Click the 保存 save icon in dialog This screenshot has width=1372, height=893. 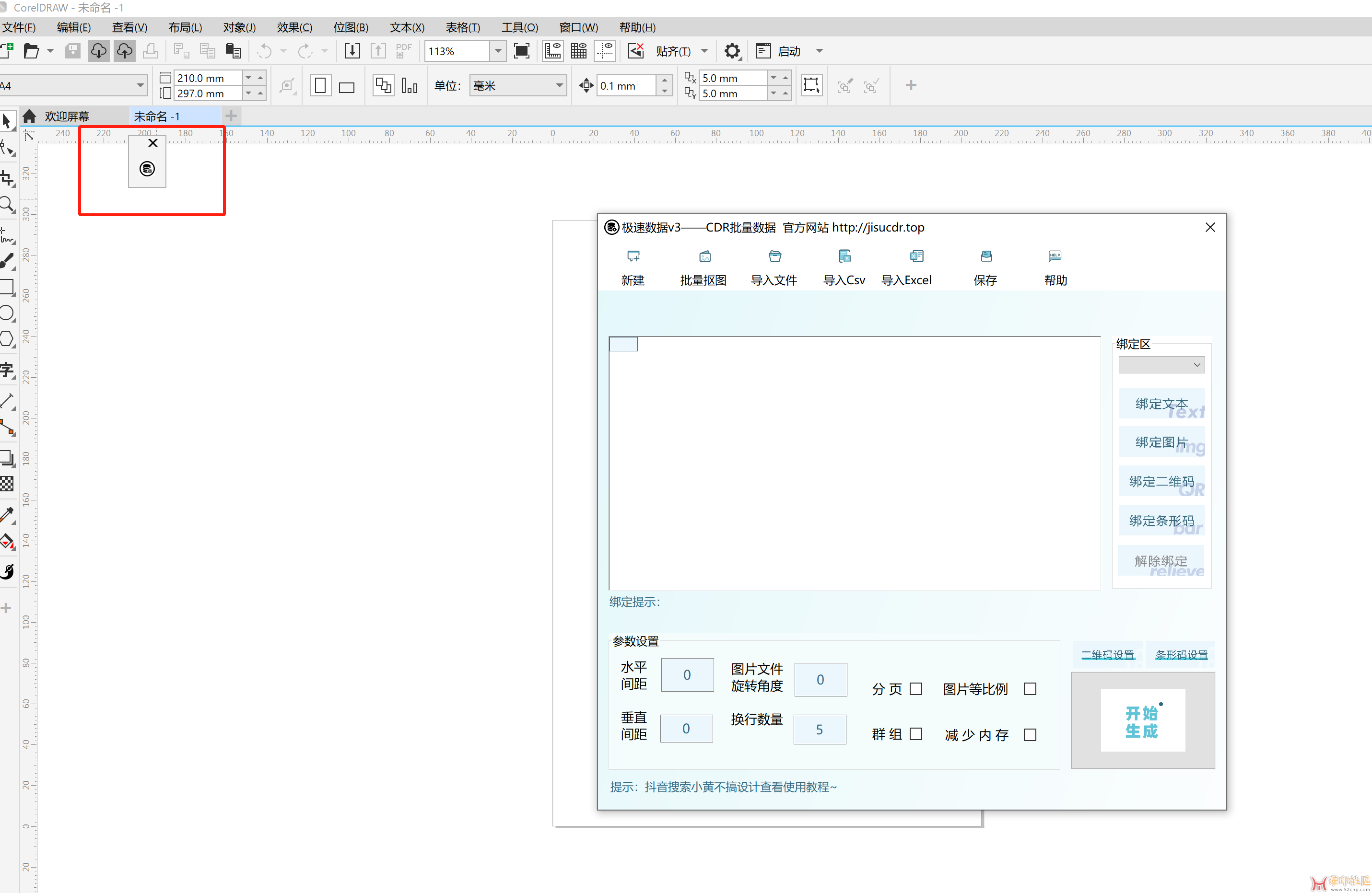pos(986,256)
